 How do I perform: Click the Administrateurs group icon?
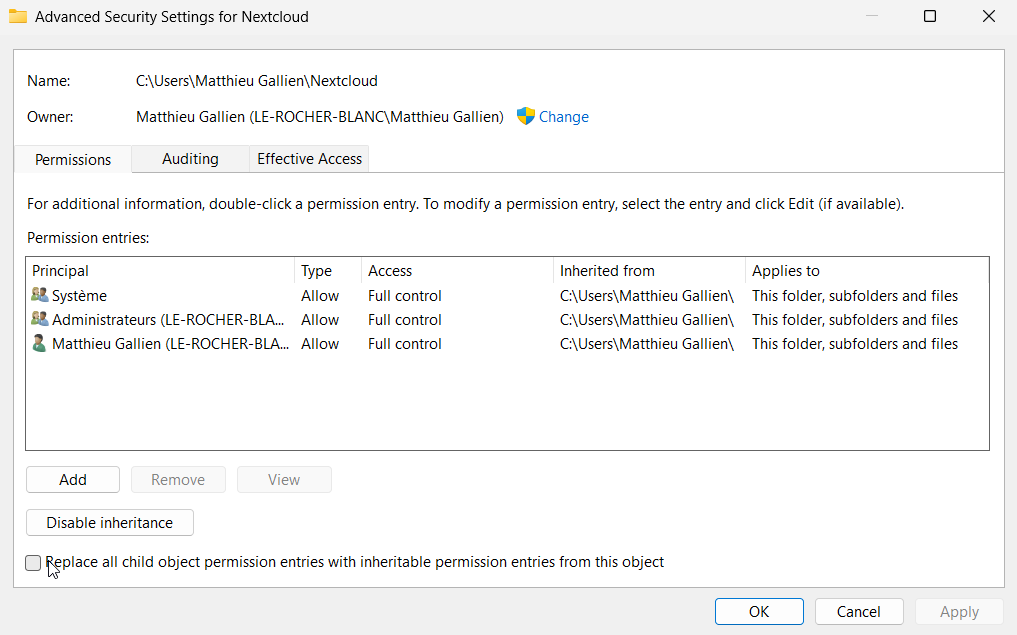(40, 319)
